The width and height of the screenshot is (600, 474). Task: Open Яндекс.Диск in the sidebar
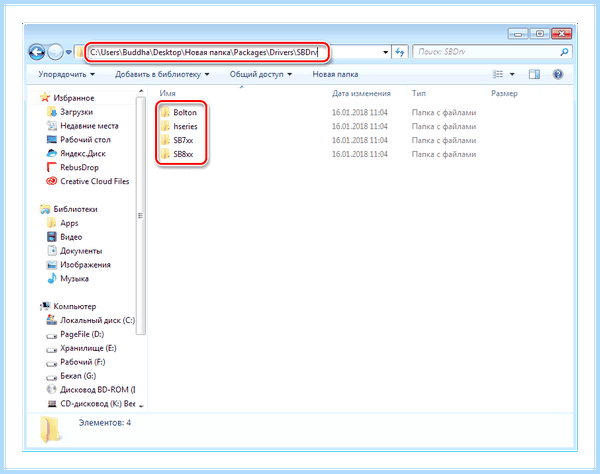click(83, 153)
